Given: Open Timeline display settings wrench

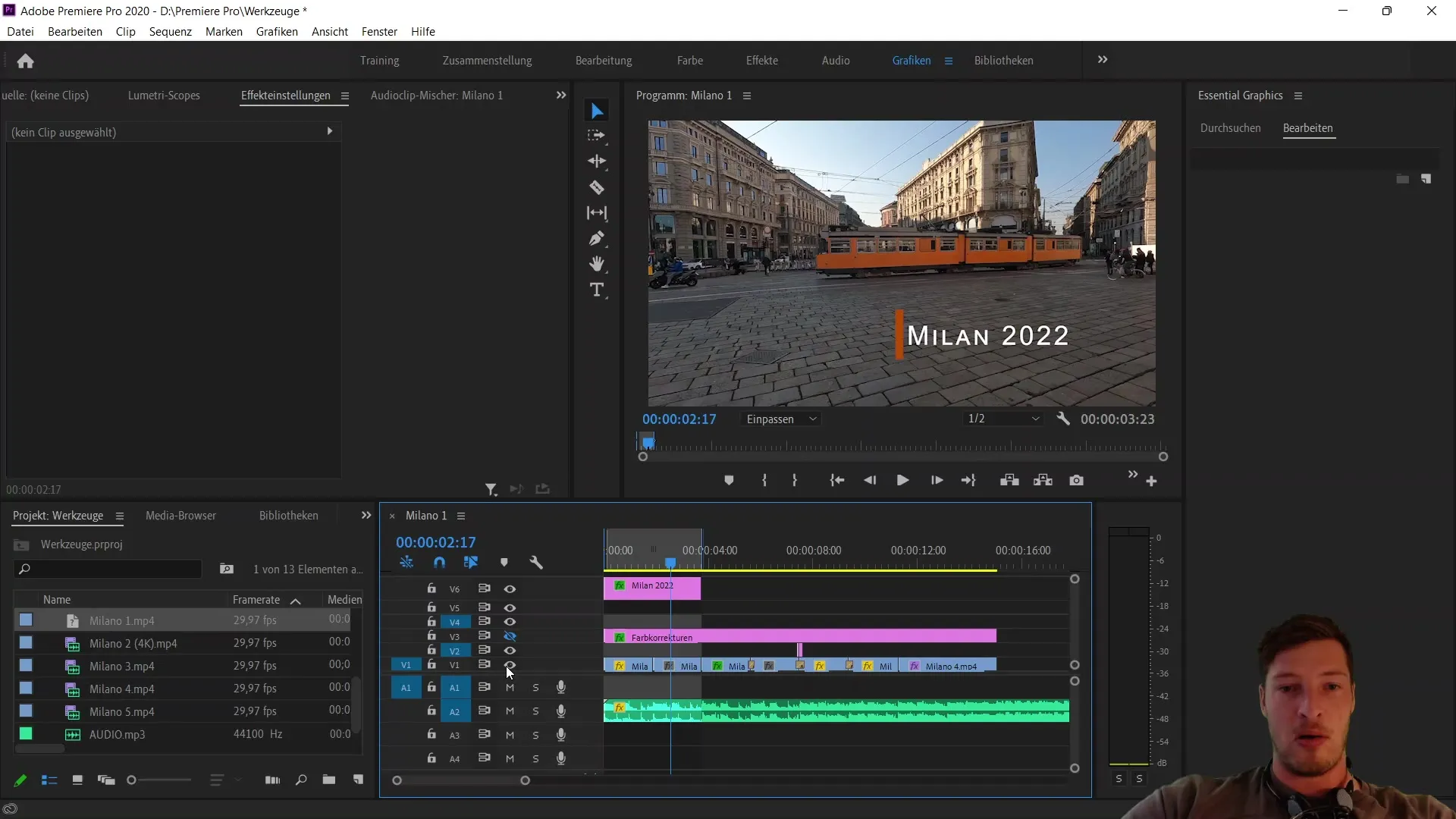Looking at the screenshot, I should pos(536,563).
